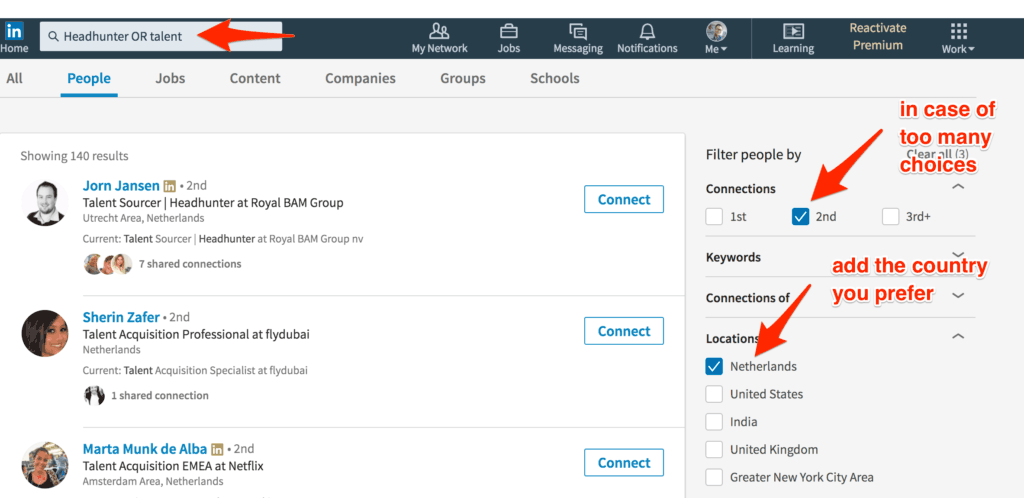
Task: Select the People search tab
Action: point(89,78)
